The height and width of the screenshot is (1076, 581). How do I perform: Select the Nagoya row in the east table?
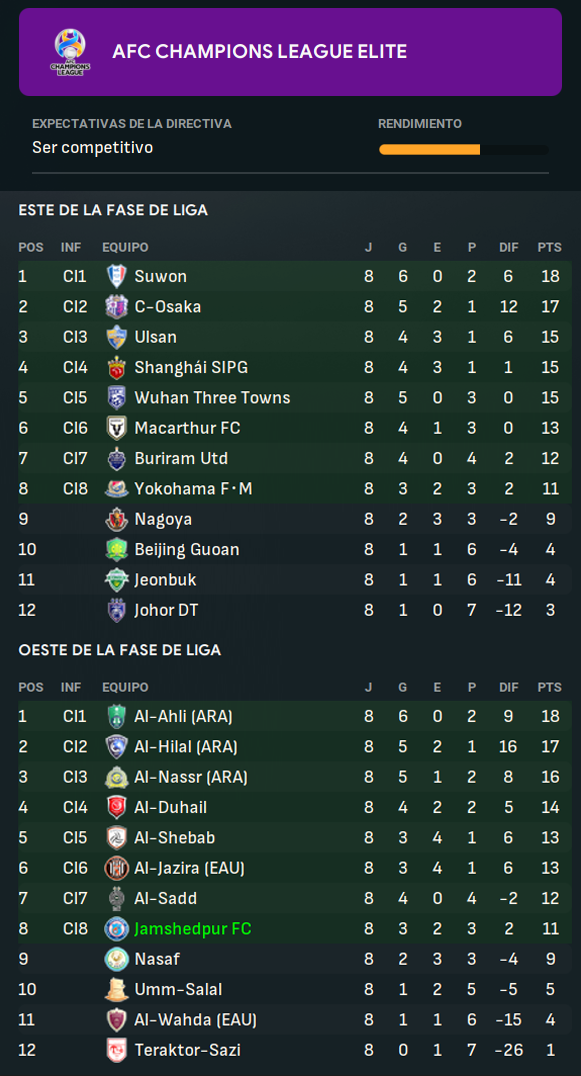295,519
